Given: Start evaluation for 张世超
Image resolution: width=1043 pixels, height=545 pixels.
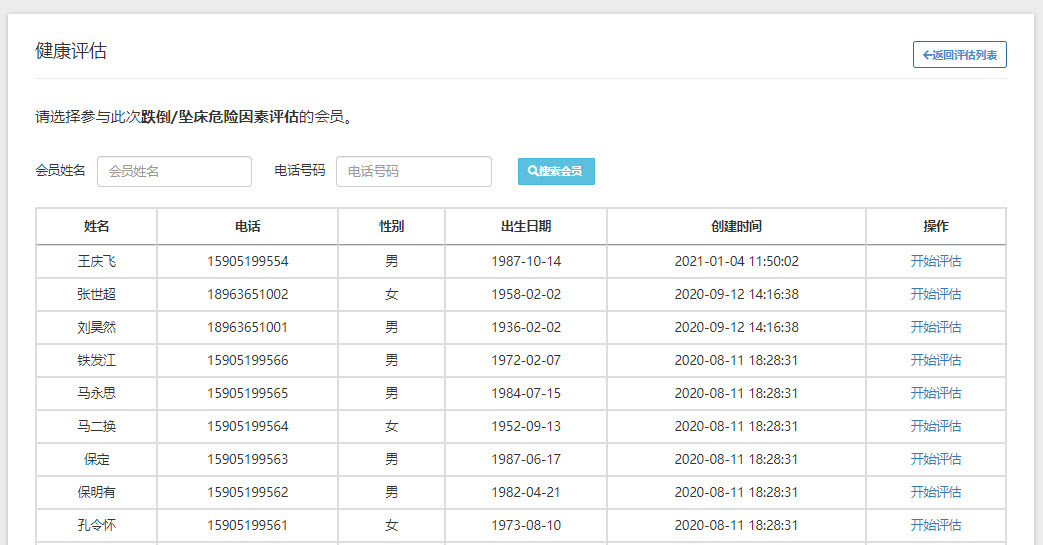Looking at the screenshot, I should pos(935,294).
